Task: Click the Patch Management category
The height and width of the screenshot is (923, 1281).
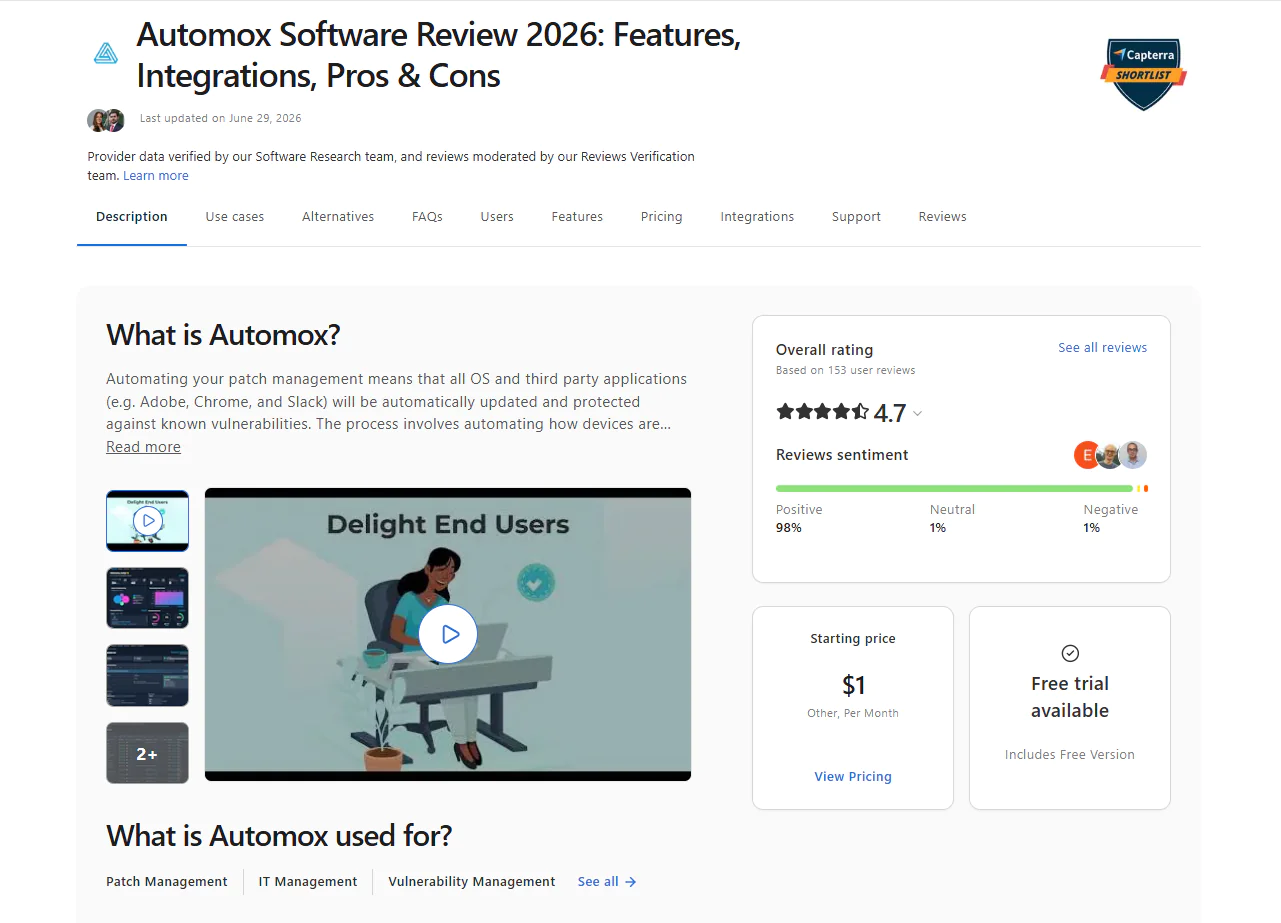Action: pos(167,882)
